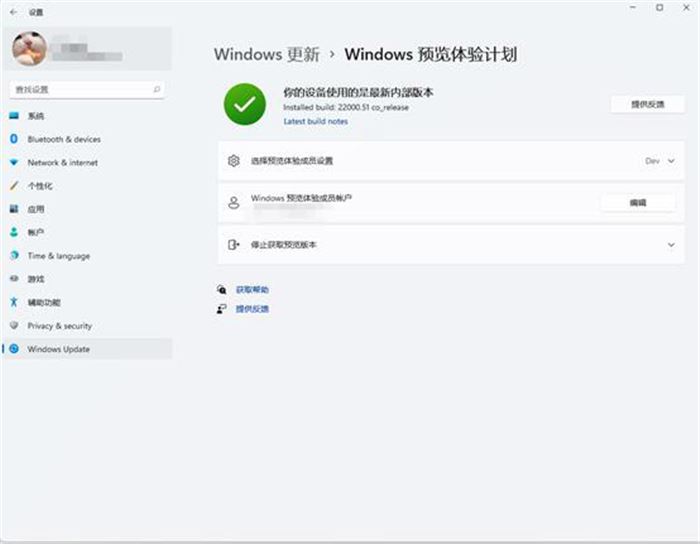Click the 查找设置 search field
Viewport: 700px width, 544px height.
coord(80,89)
